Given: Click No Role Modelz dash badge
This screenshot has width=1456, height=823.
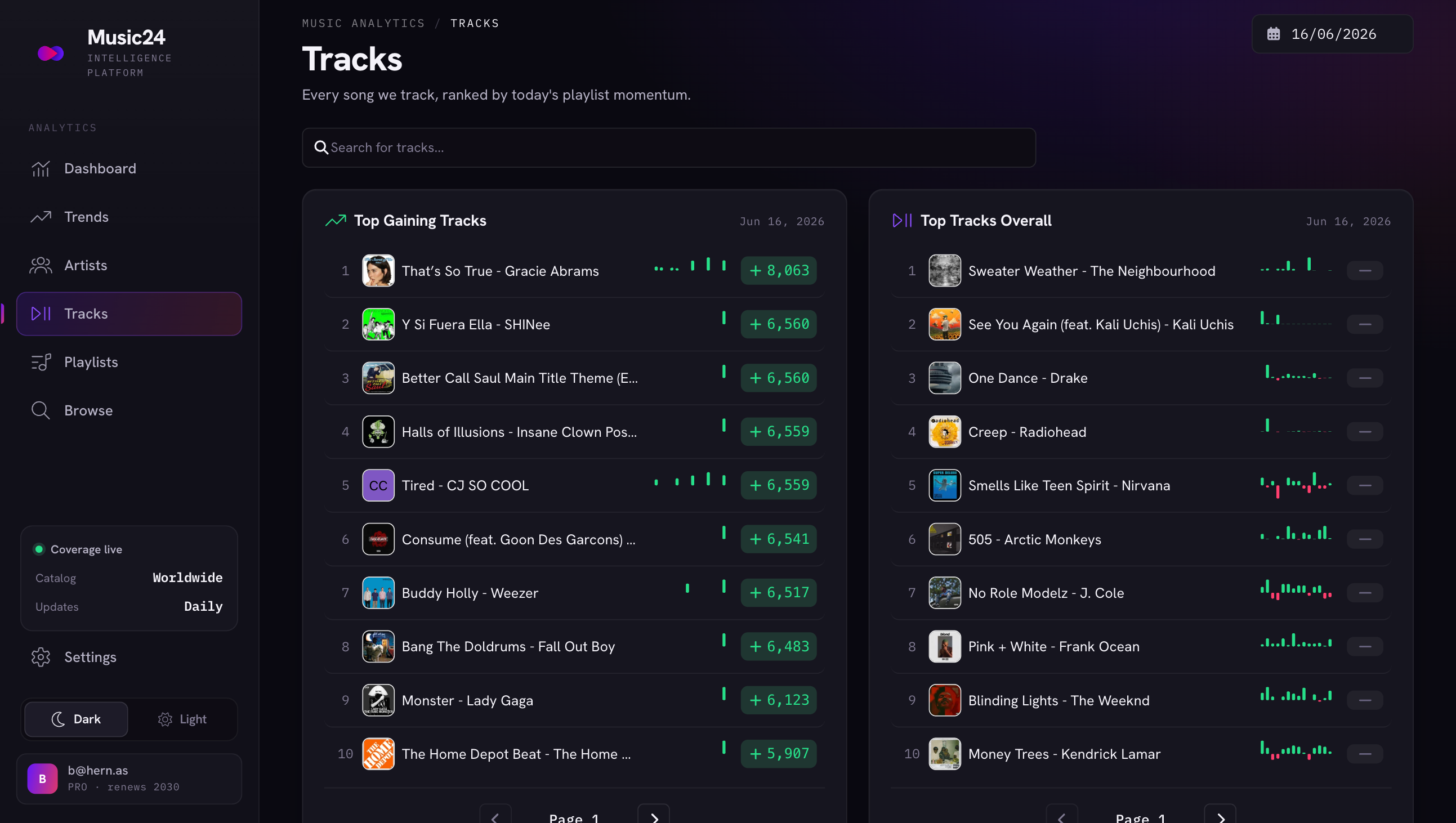Looking at the screenshot, I should point(1364,593).
